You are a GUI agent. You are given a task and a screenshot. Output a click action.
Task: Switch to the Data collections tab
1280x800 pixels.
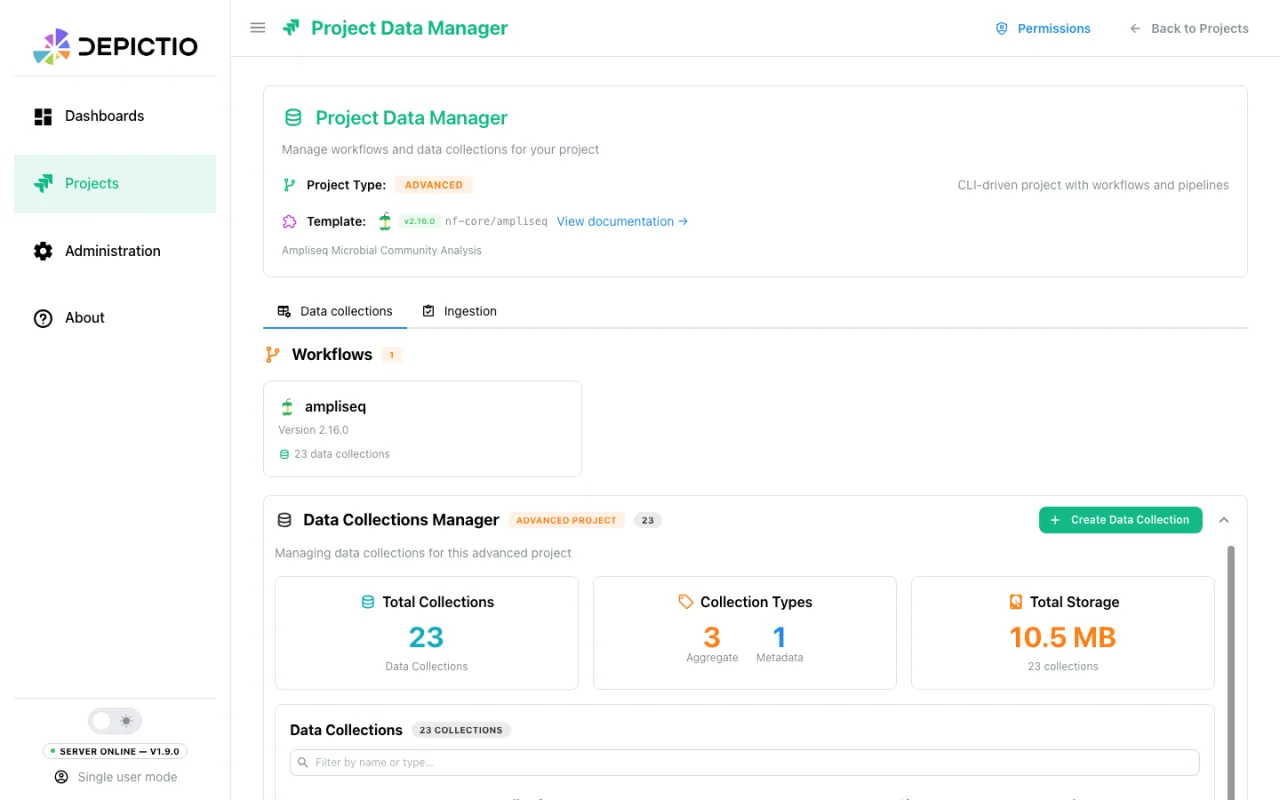335,311
